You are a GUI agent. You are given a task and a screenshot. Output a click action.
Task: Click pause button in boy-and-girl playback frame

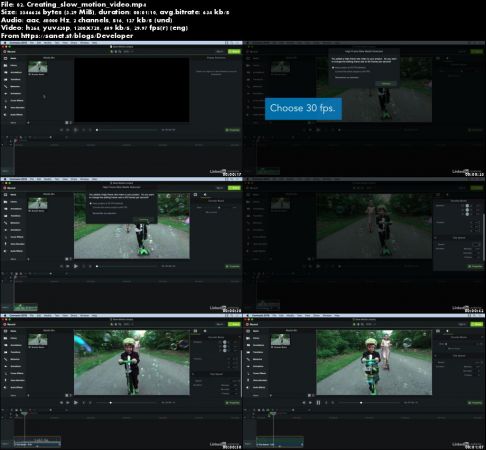point(318,403)
